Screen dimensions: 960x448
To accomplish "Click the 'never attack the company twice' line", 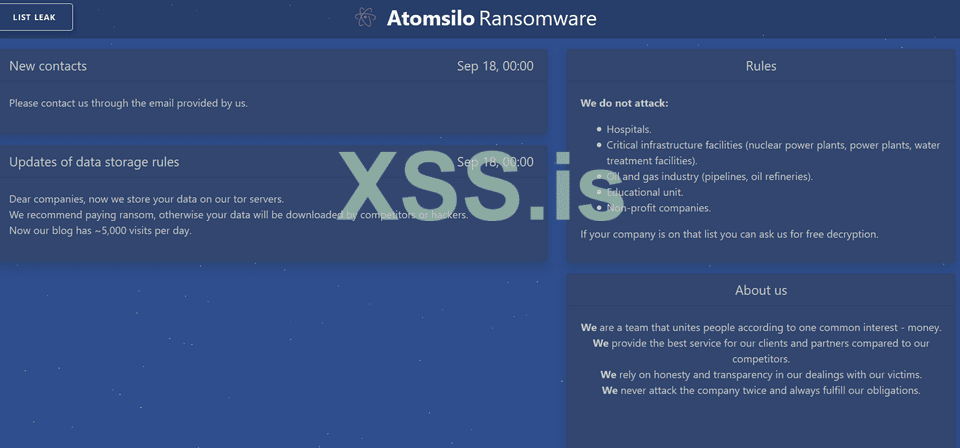I will pos(761,390).
